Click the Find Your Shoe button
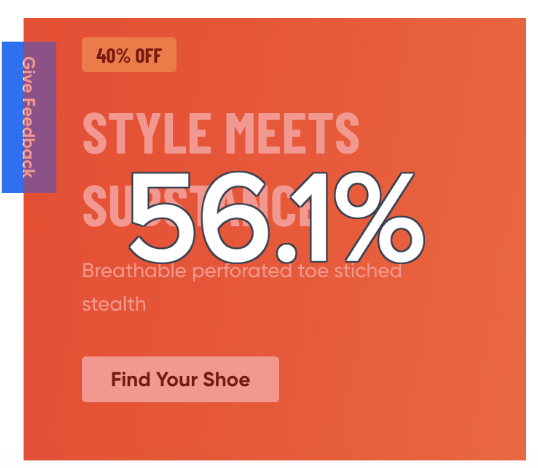538x468 pixels. (180, 379)
